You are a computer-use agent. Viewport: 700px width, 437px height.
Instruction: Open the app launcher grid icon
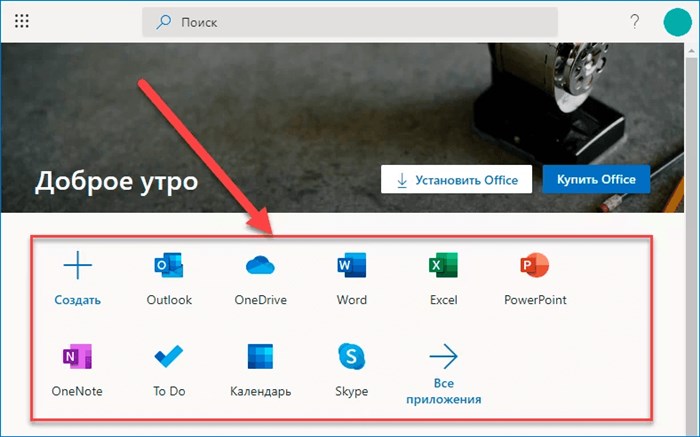(x=21, y=21)
